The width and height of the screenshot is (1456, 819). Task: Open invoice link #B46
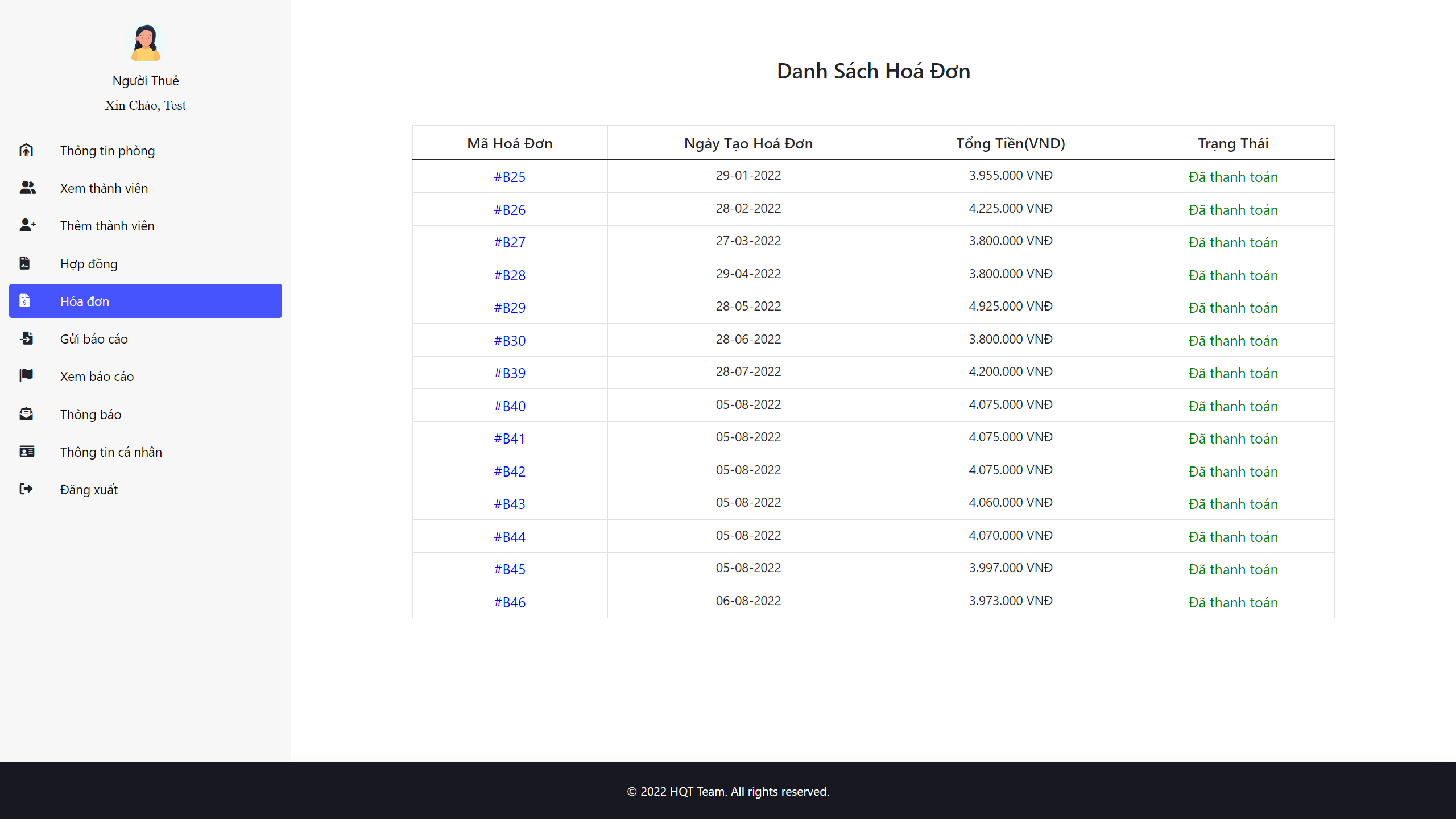510,602
